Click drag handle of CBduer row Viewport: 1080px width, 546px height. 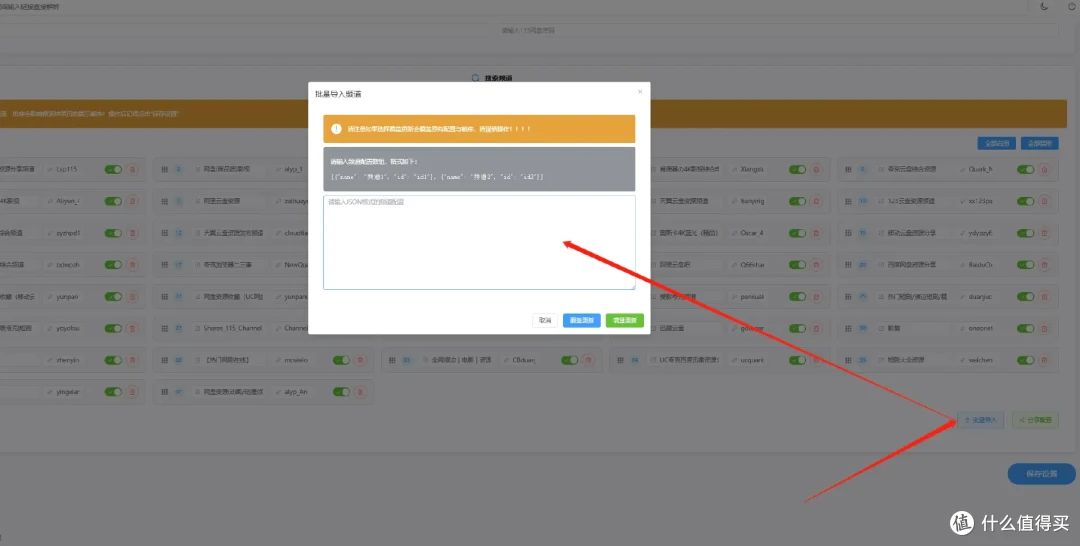(392, 360)
